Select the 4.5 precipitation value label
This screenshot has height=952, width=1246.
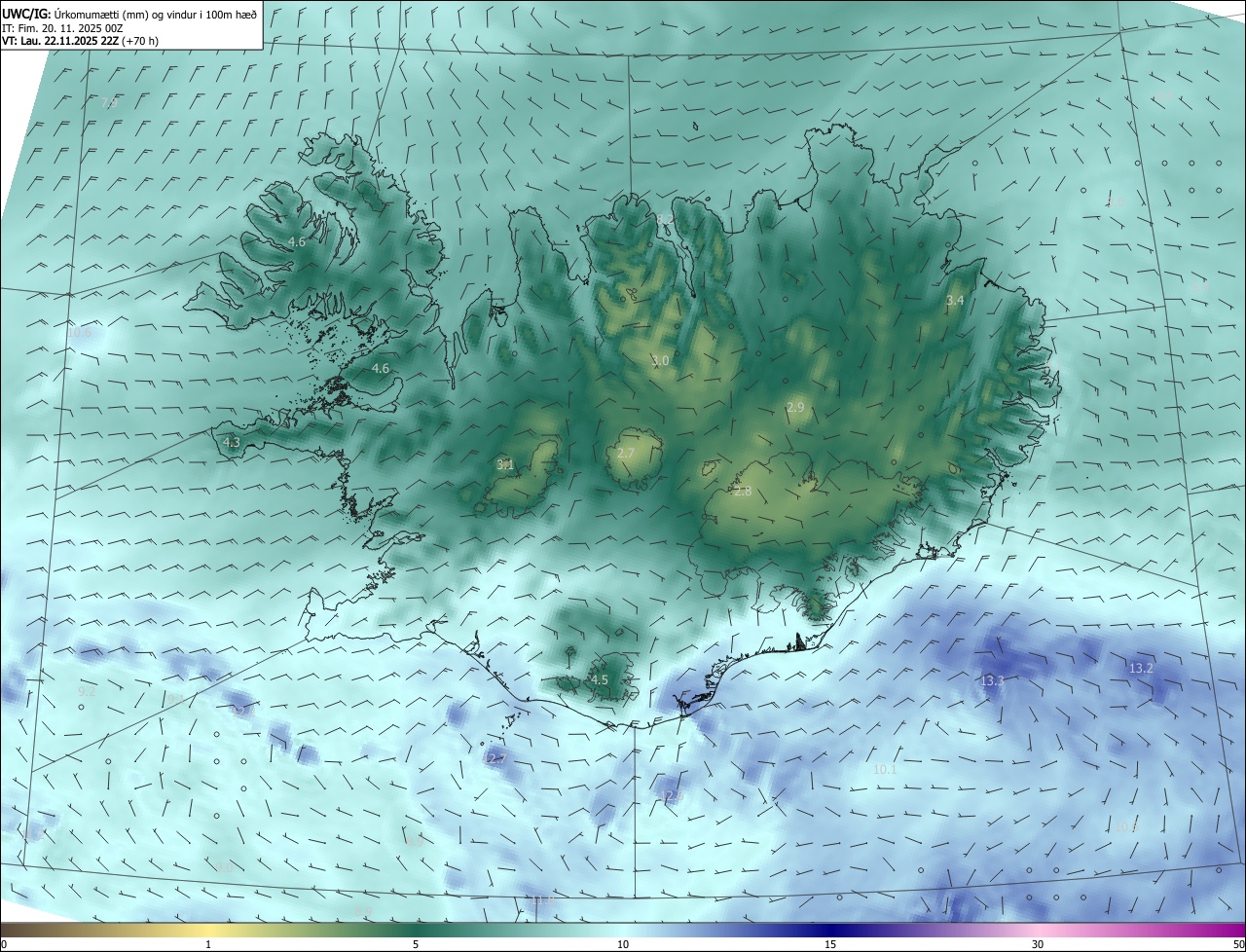point(600,680)
